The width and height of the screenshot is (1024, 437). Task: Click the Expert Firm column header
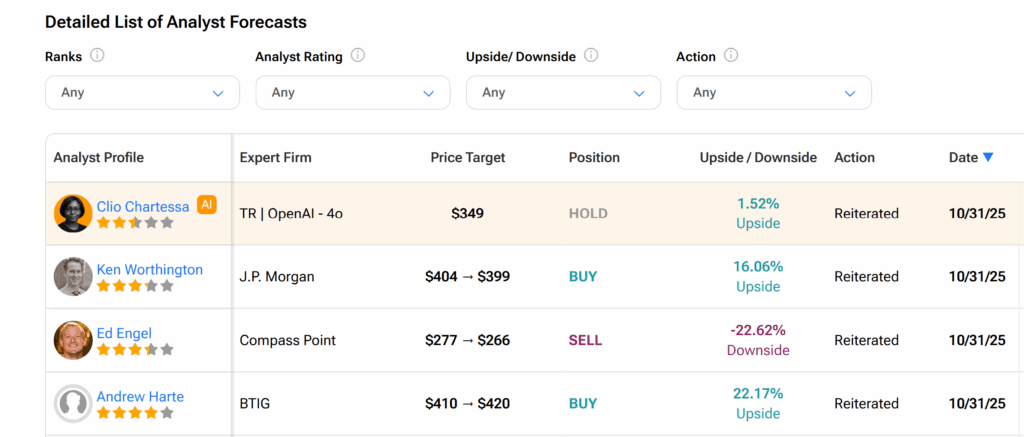[276, 157]
